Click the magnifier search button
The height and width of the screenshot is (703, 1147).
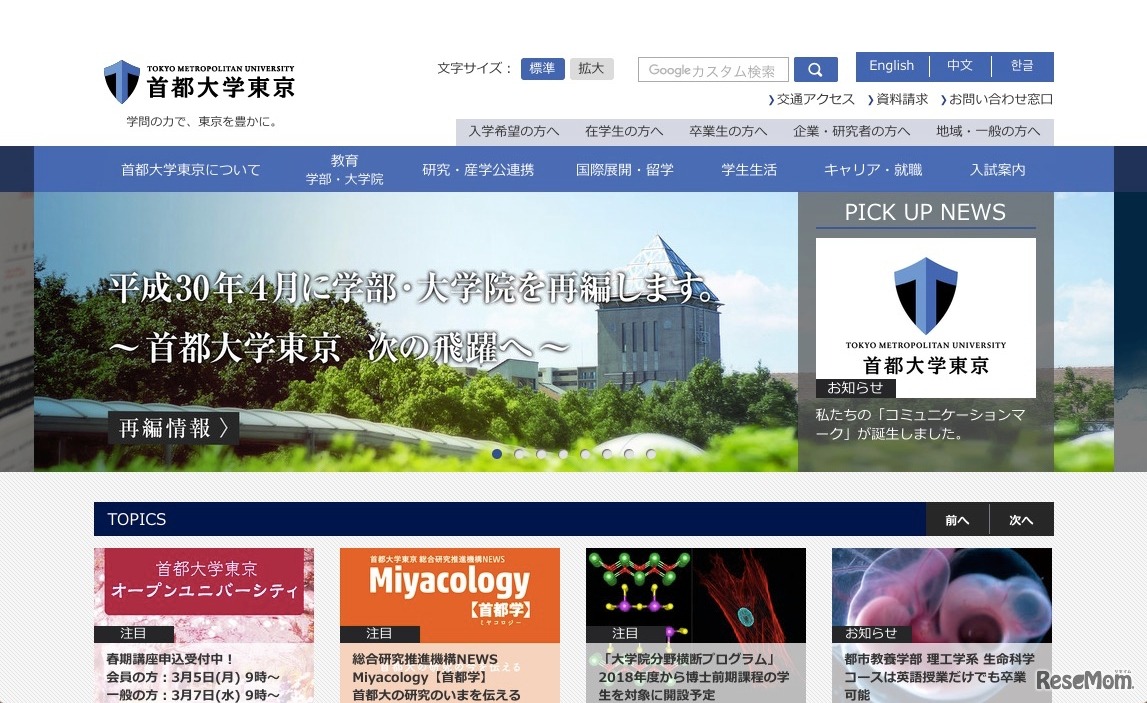tap(815, 69)
